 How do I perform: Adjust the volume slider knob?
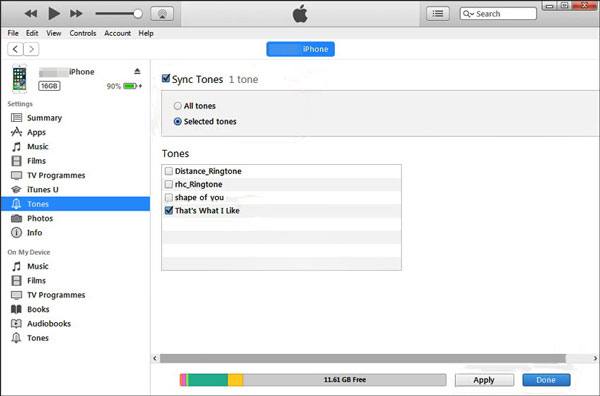pyautogui.click(x=138, y=14)
